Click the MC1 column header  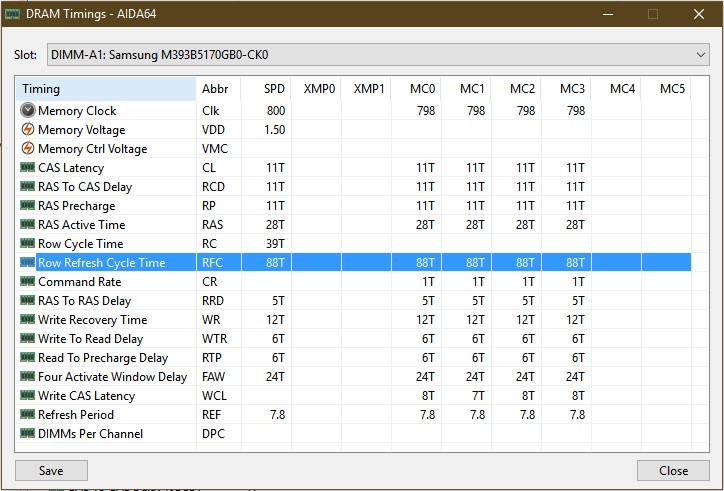pos(466,89)
